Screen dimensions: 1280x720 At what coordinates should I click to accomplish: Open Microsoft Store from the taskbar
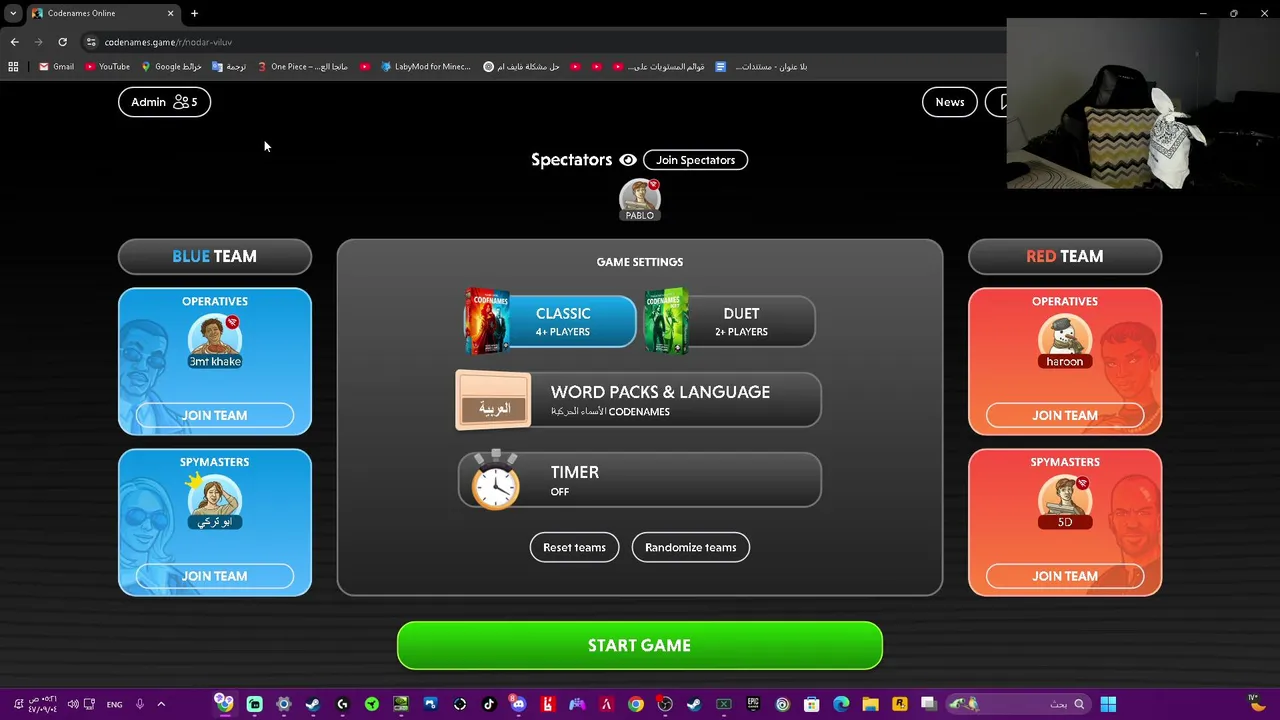click(x=811, y=704)
